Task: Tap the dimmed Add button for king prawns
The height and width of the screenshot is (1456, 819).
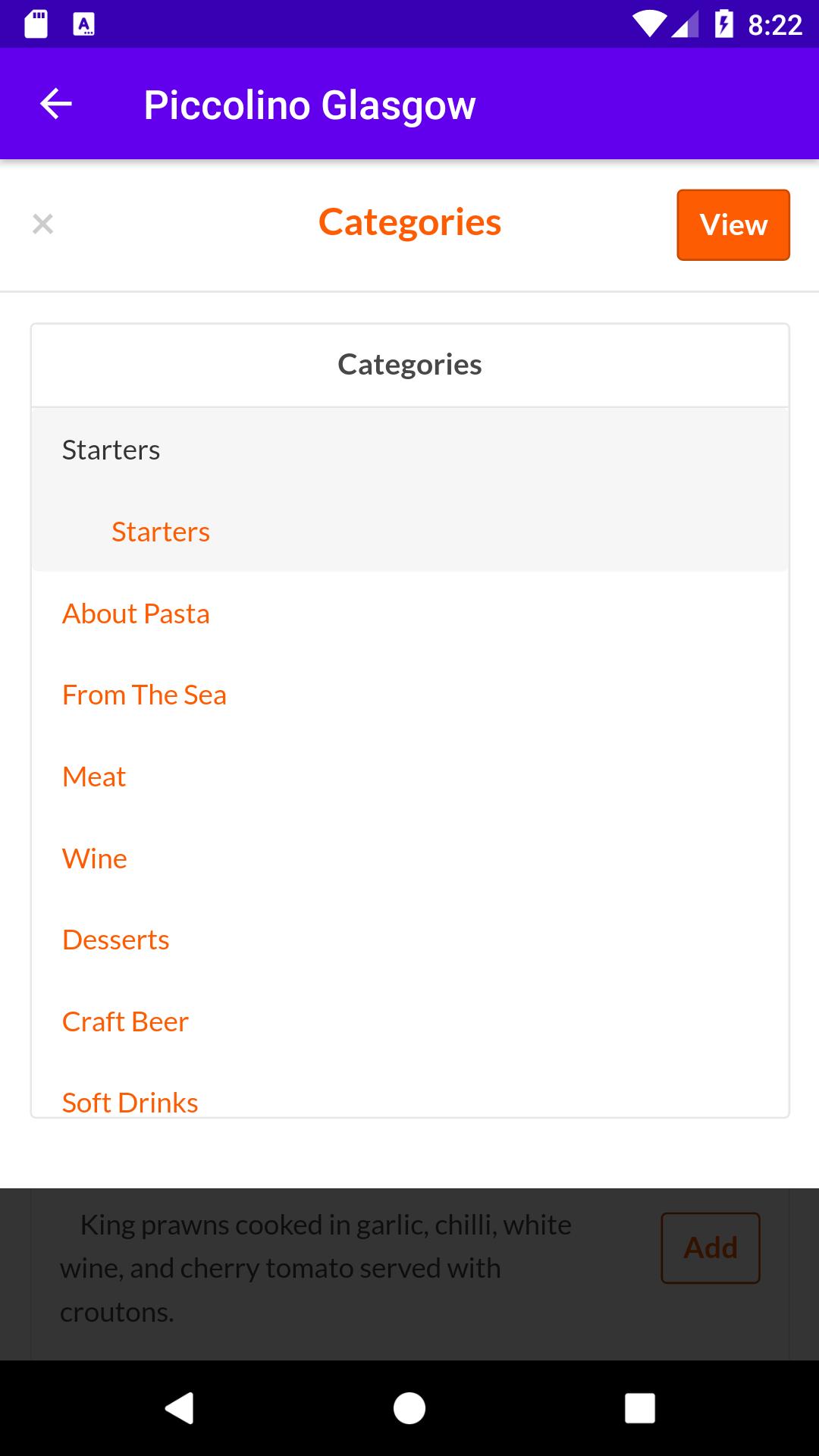Action: point(711,1247)
